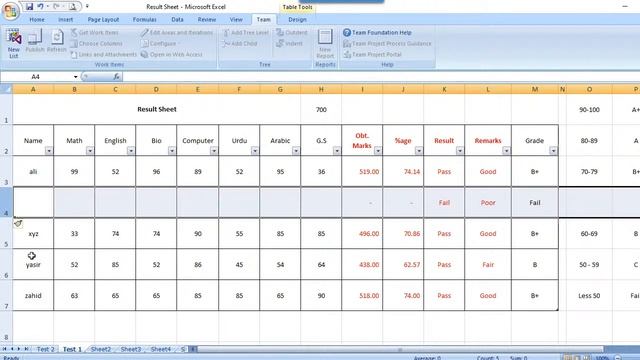This screenshot has height=360, width=640.
Task: Select the cell containing 'yasir'
Action: click(x=33, y=264)
